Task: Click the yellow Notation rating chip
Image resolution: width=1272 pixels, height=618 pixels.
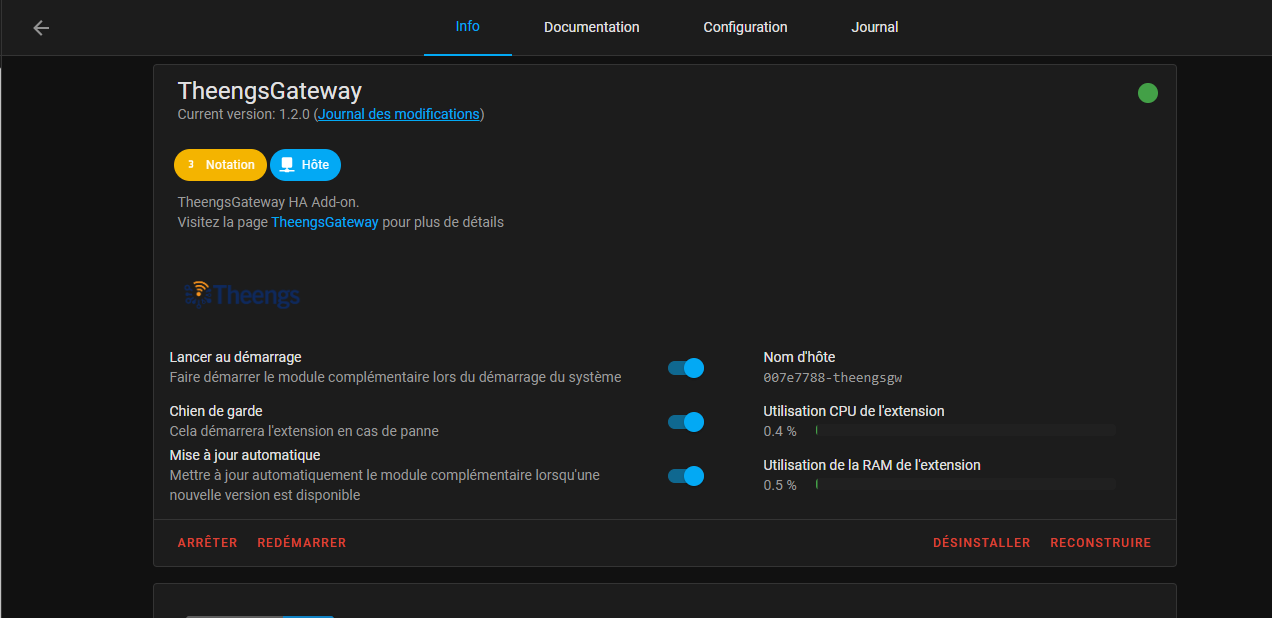Action: point(220,165)
